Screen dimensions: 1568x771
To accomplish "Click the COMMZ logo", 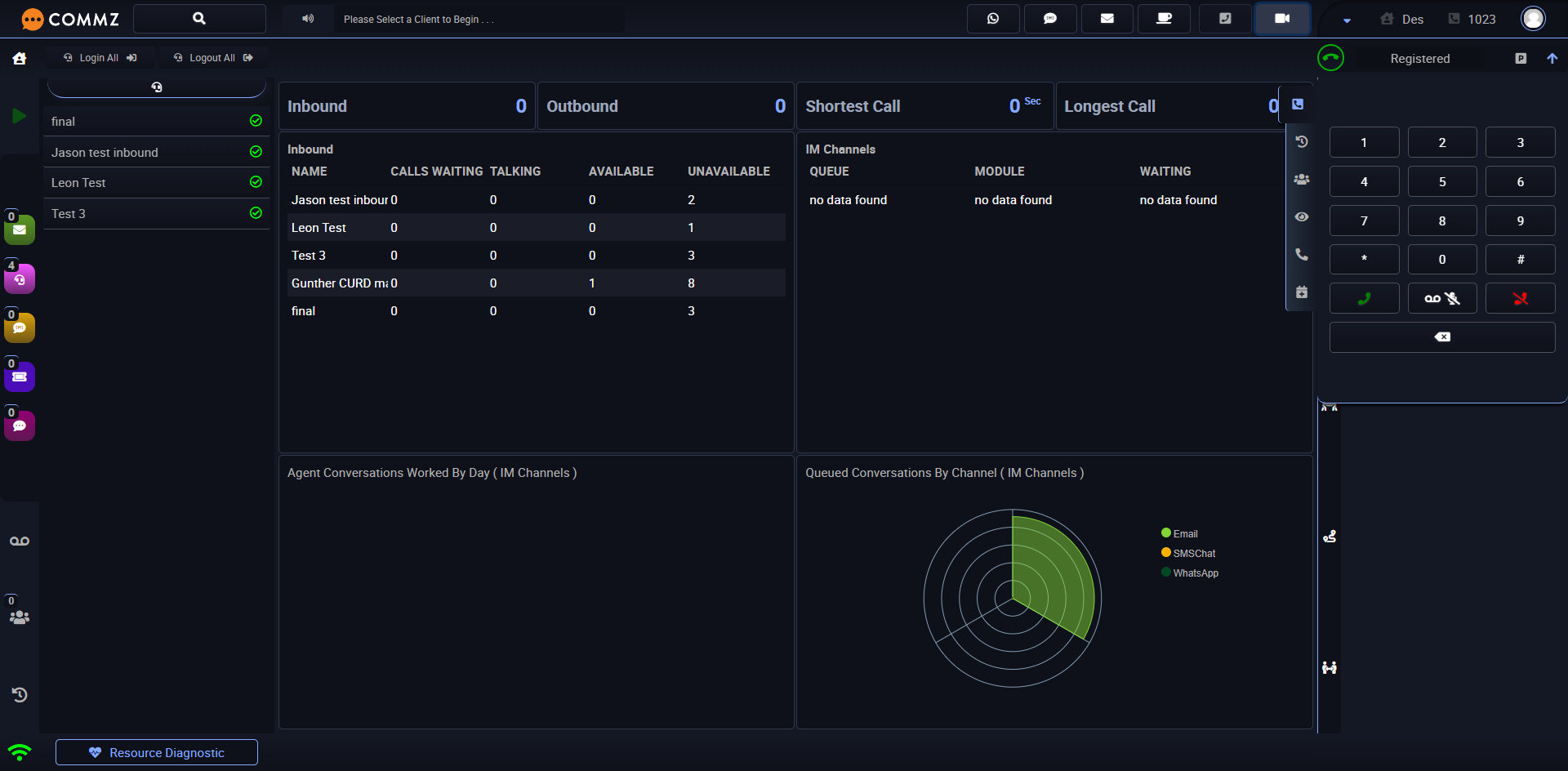I will [x=70, y=19].
